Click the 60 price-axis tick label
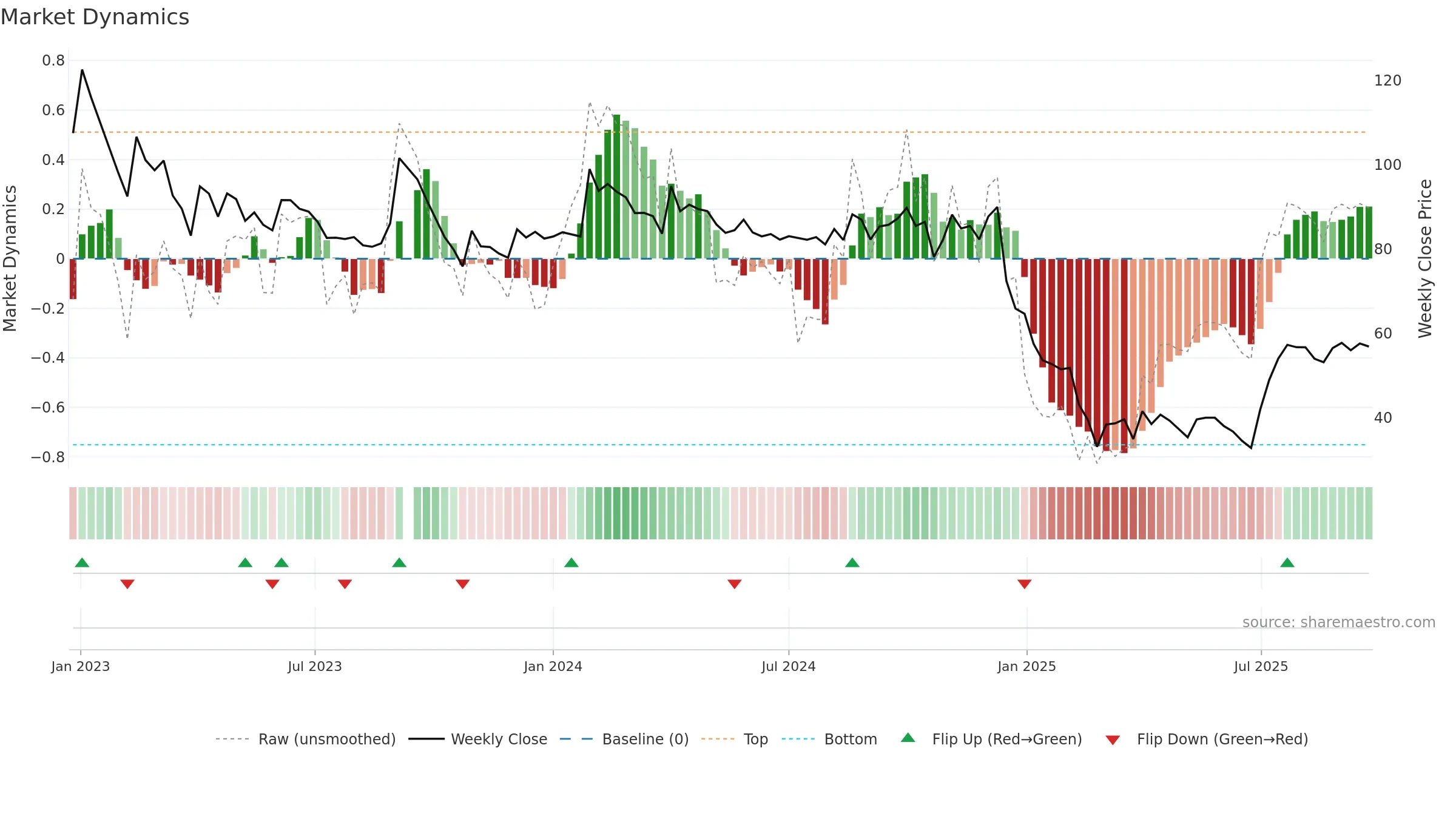 tap(1383, 334)
